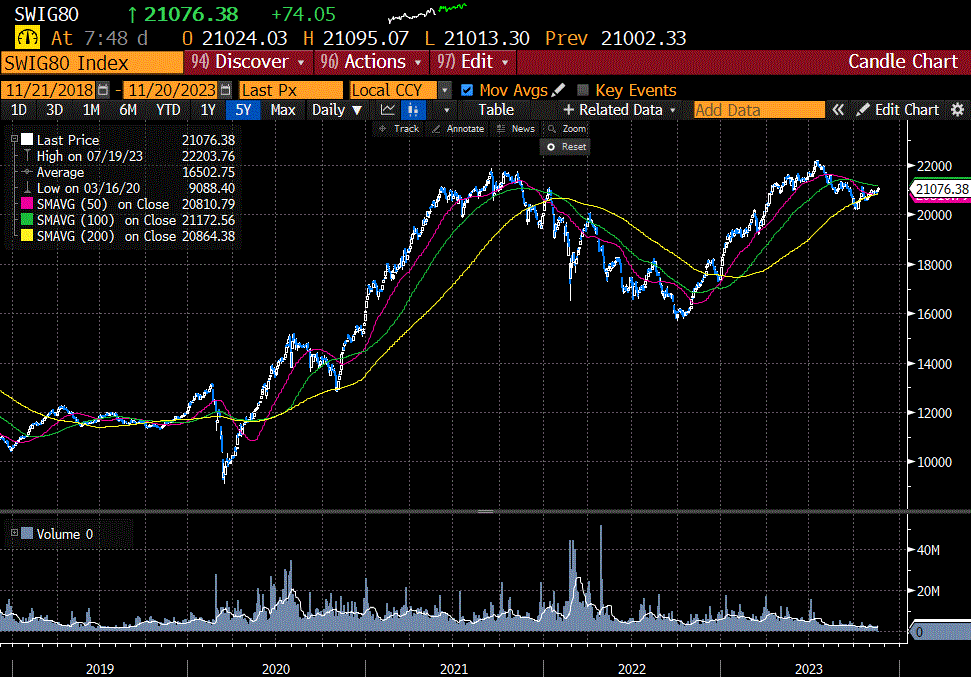Enable the Key Events checkbox
Viewport: 971px width, 677px height.
(583, 90)
